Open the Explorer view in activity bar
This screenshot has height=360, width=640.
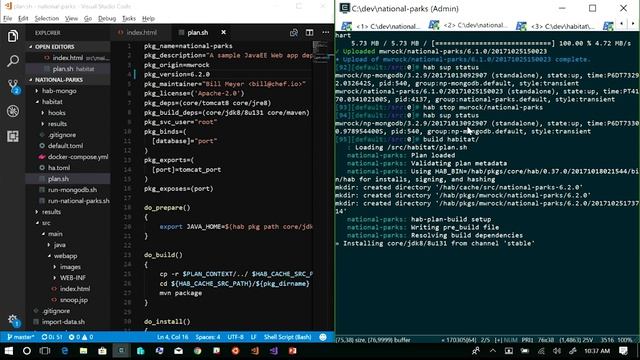13,36
